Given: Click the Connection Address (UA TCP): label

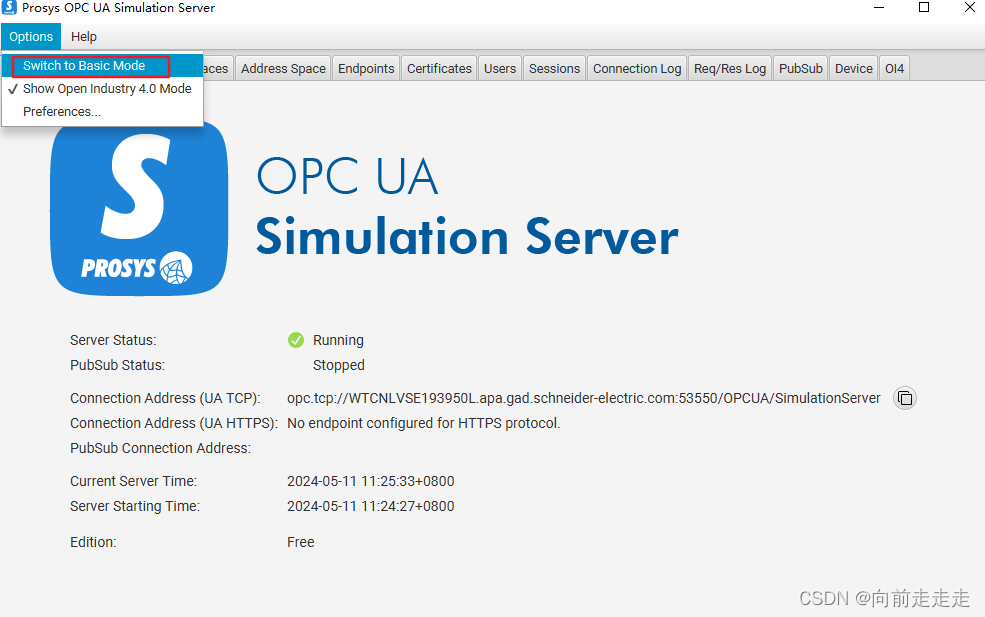Looking at the screenshot, I should (165, 398).
